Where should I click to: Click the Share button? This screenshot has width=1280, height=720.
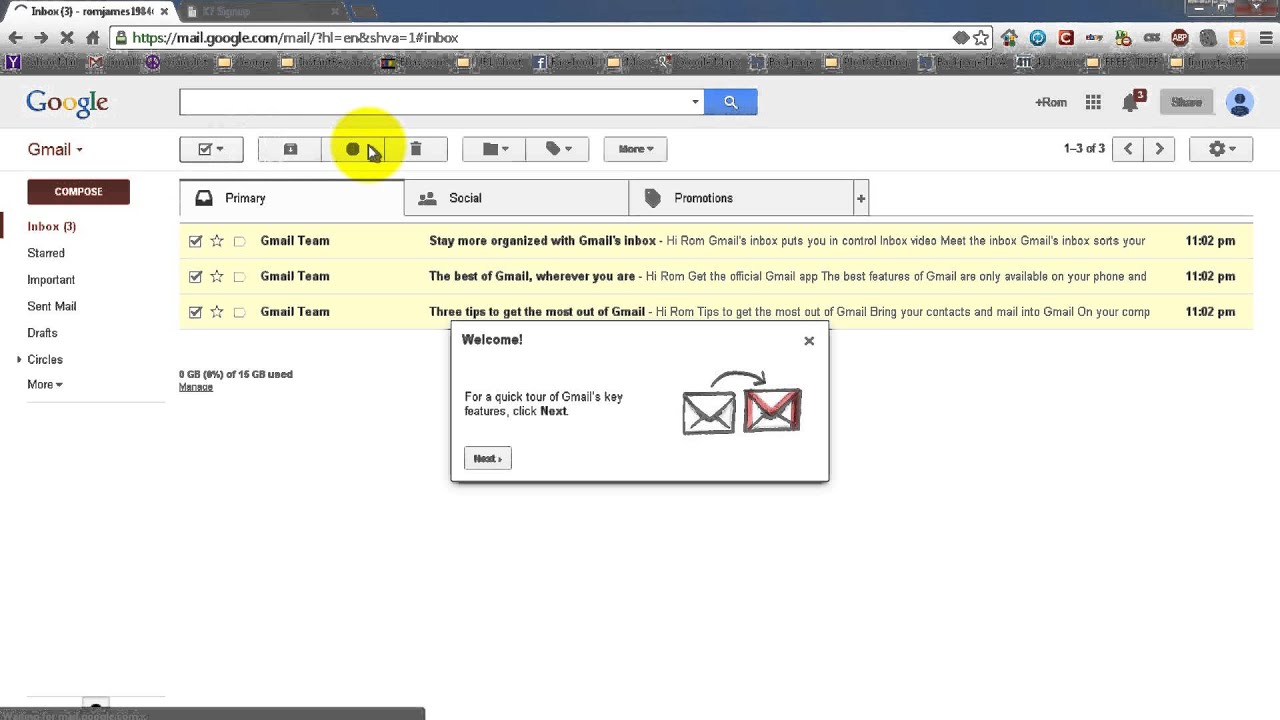click(1186, 102)
